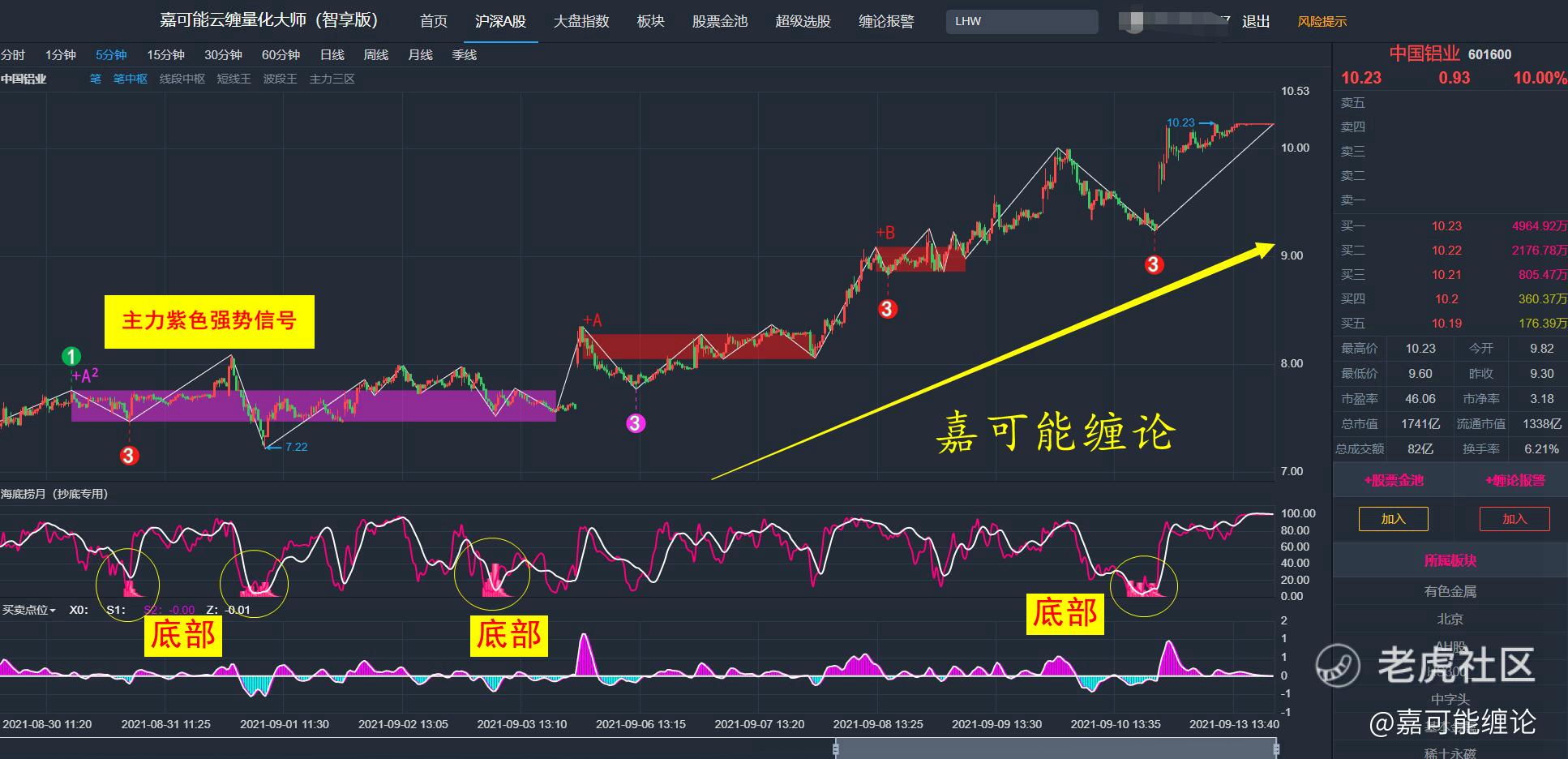Select the 5分钟 chart period

point(111,54)
